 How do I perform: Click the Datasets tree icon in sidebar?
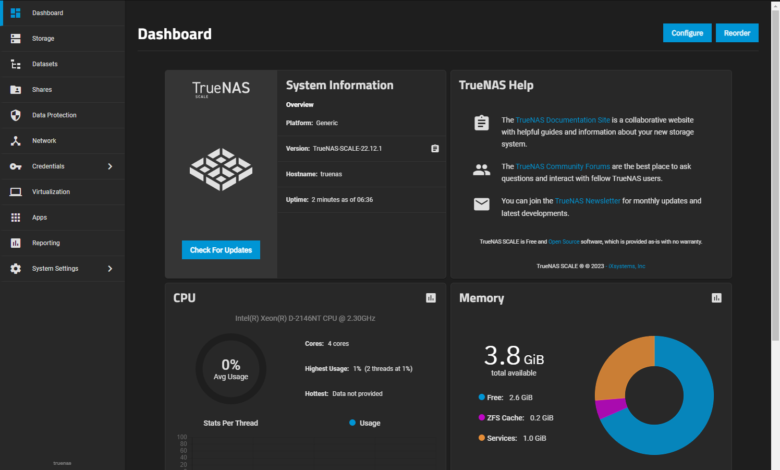tap(15, 64)
